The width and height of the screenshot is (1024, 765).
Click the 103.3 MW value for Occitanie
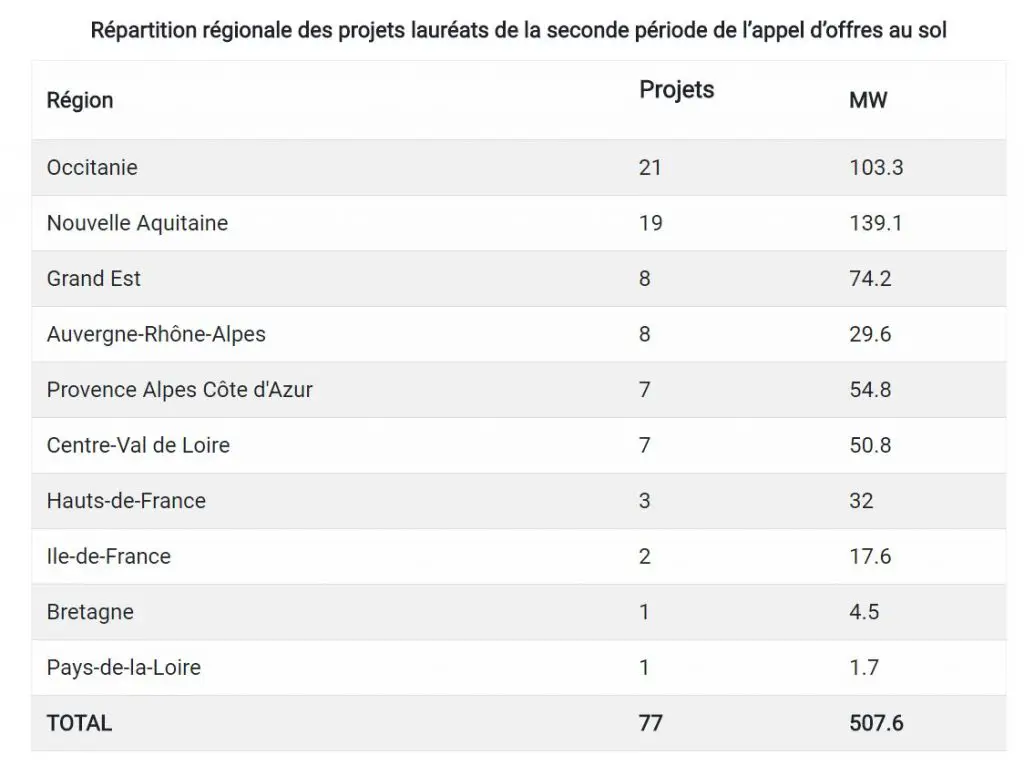click(x=876, y=167)
